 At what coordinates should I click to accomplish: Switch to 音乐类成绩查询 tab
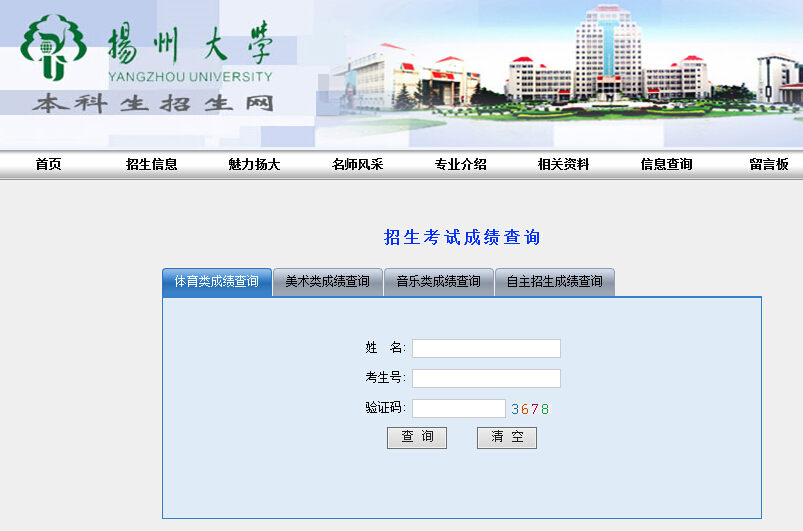439,282
